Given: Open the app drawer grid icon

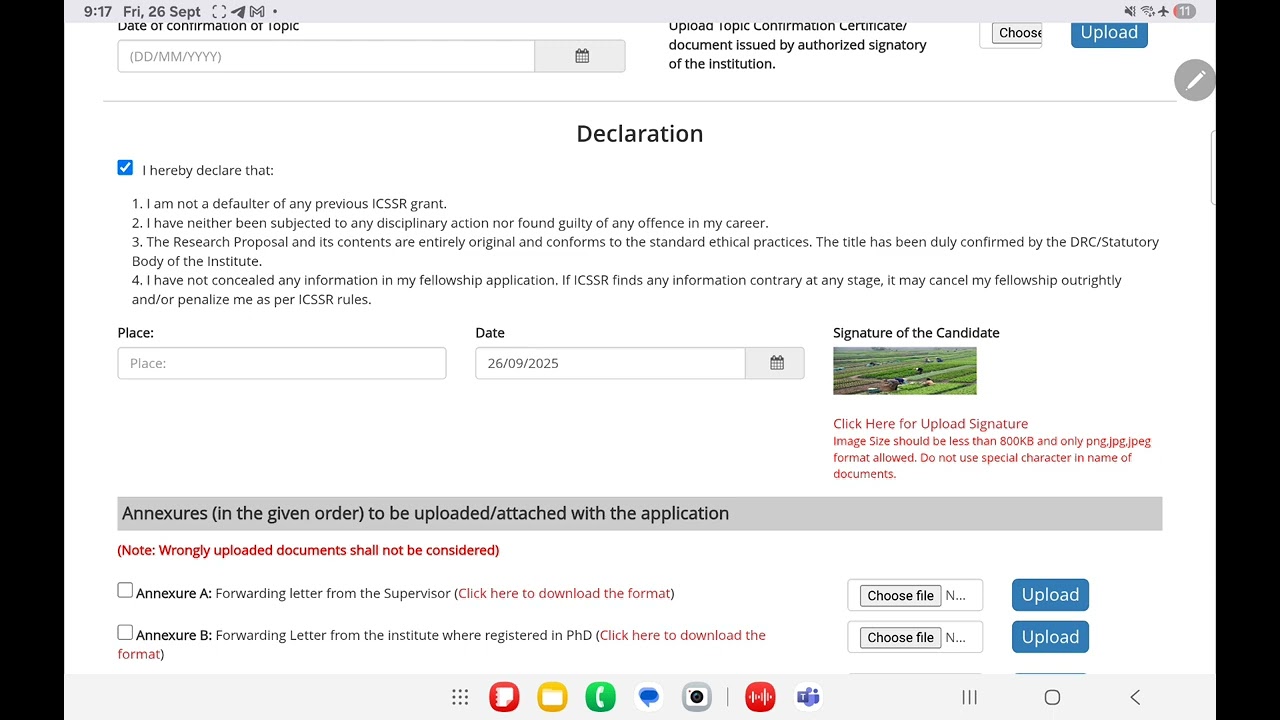Looking at the screenshot, I should (460, 697).
